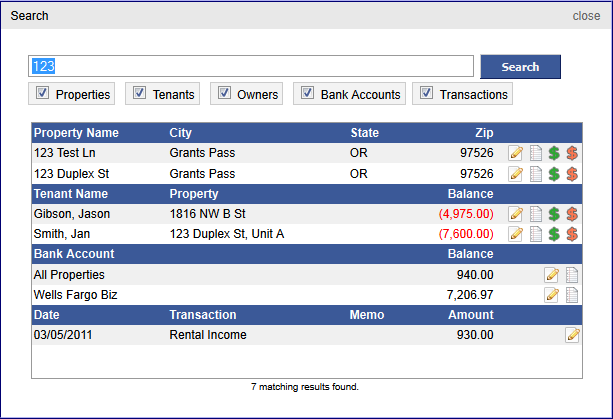Toggle the Tenants filter checkbox
The width and height of the screenshot is (613, 419).
coord(140,93)
